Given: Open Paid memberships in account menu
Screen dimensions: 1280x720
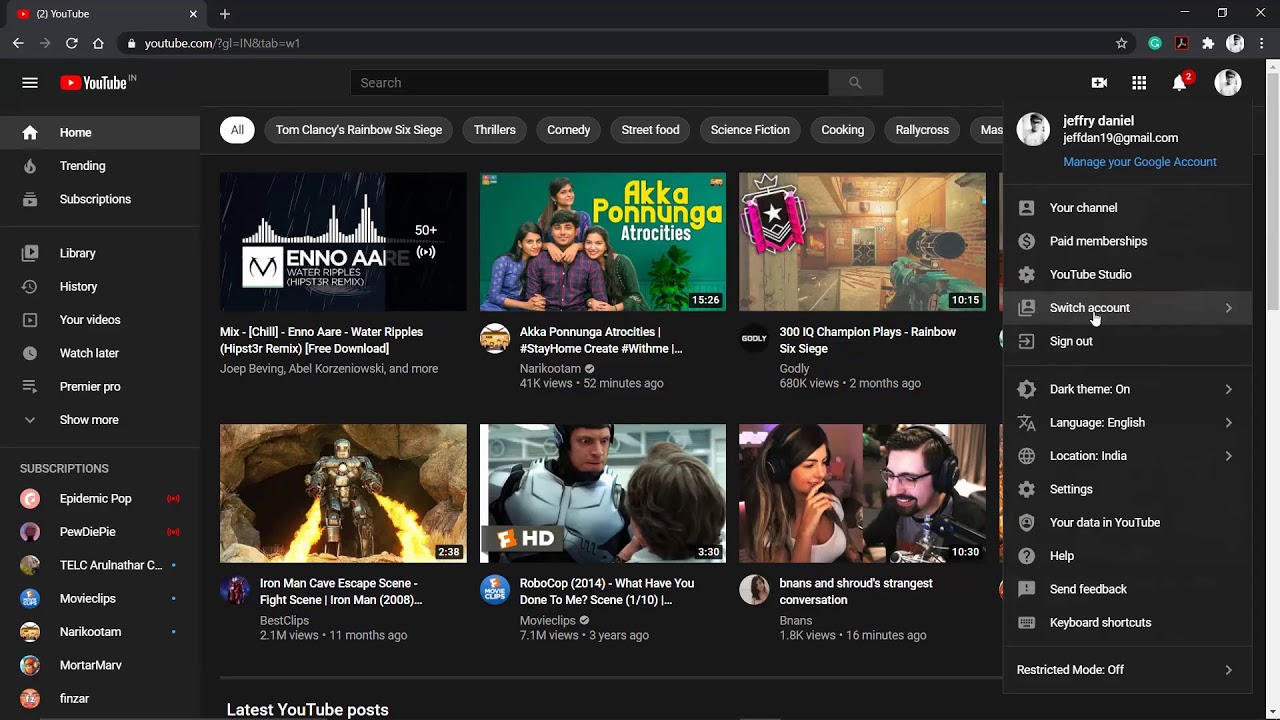Looking at the screenshot, I should [x=1127, y=241].
